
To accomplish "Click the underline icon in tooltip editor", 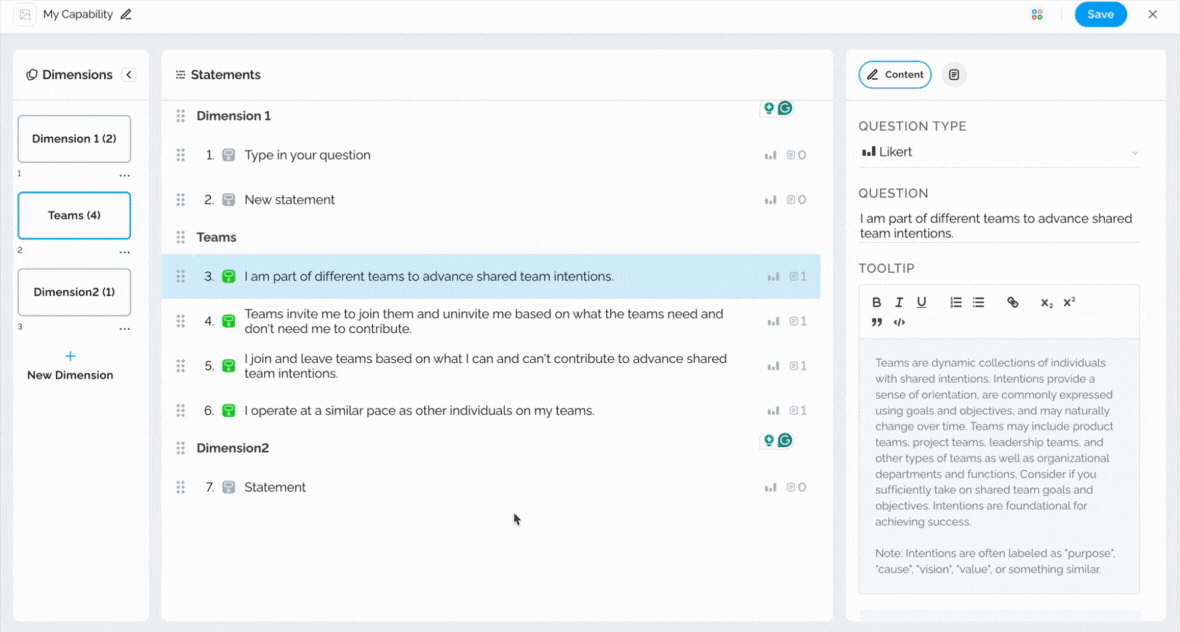I will 921,302.
